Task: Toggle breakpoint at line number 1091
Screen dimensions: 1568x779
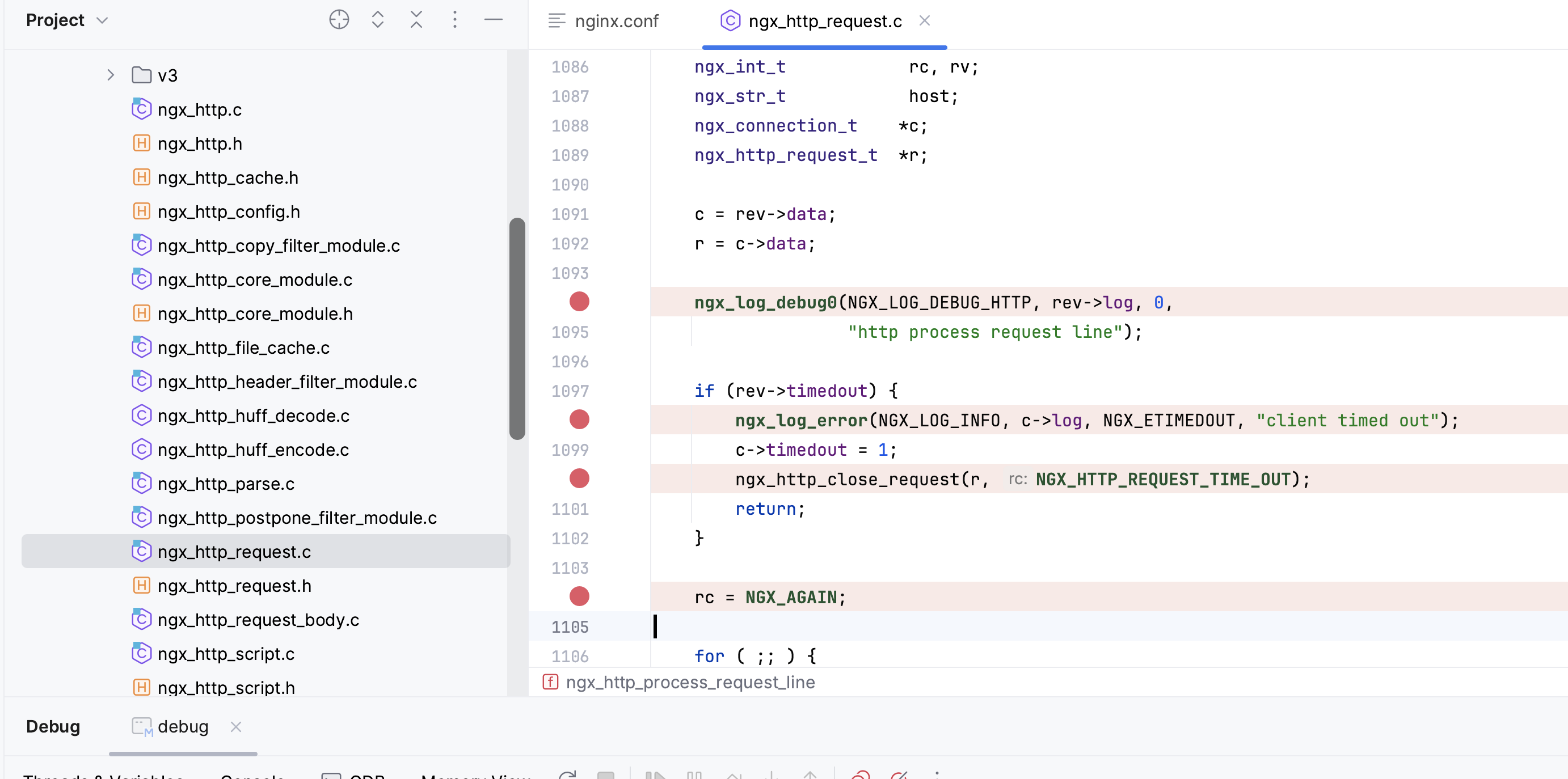Action: [x=570, y=214]
